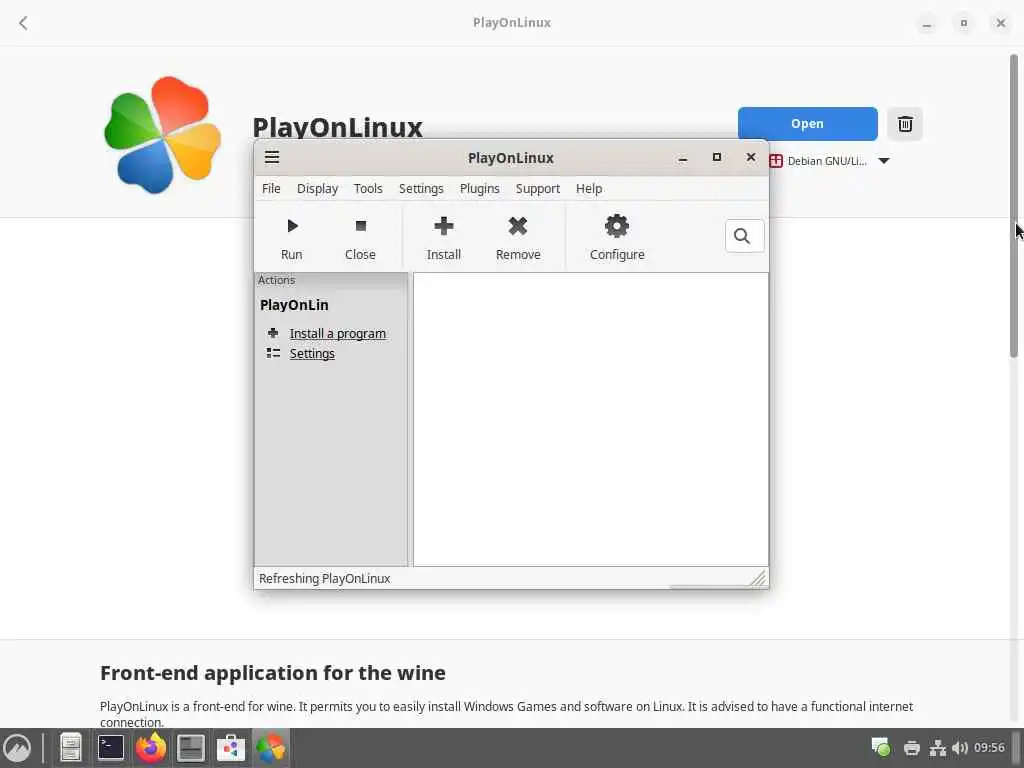Open the taskbar start menu icon
The height and width of the screenshot is (768, 1024).
[x=17, y=748]
